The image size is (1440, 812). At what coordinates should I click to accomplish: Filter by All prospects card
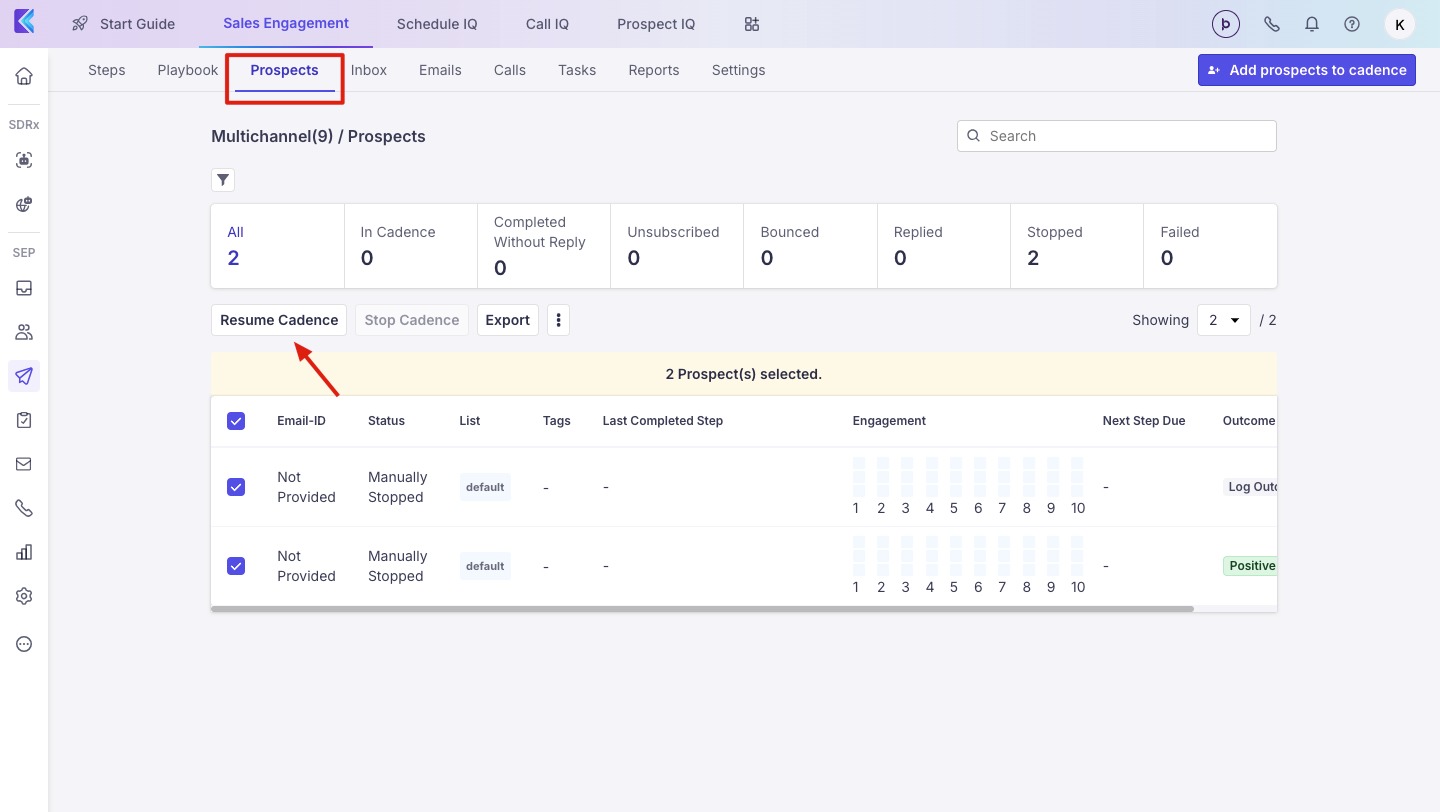[x=278, y=246]
